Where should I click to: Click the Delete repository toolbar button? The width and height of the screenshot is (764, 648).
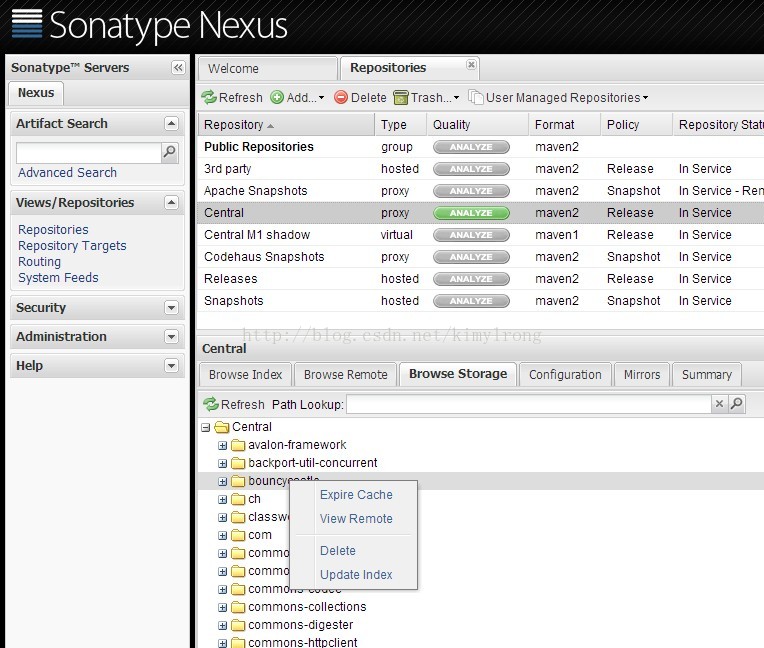pos(361,97)
